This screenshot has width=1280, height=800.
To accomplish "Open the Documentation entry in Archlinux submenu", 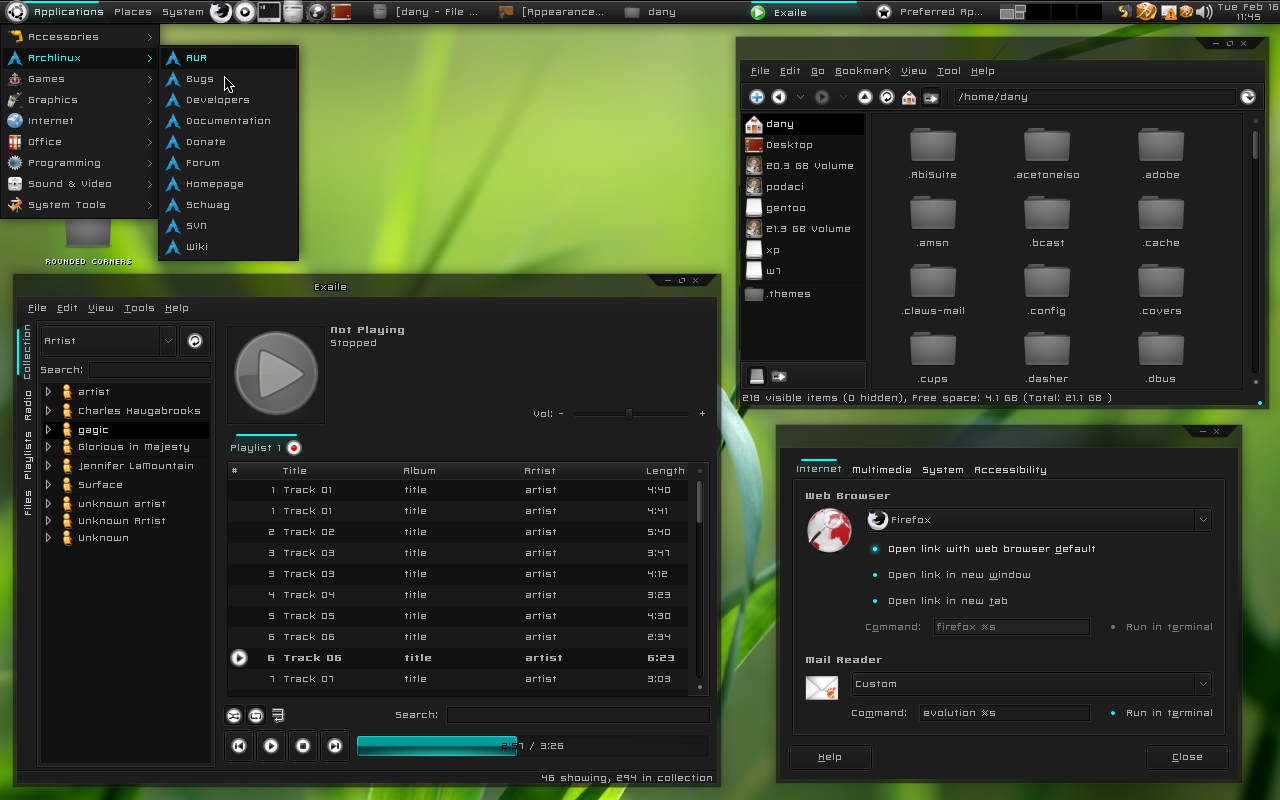I will tap(229, 121).
